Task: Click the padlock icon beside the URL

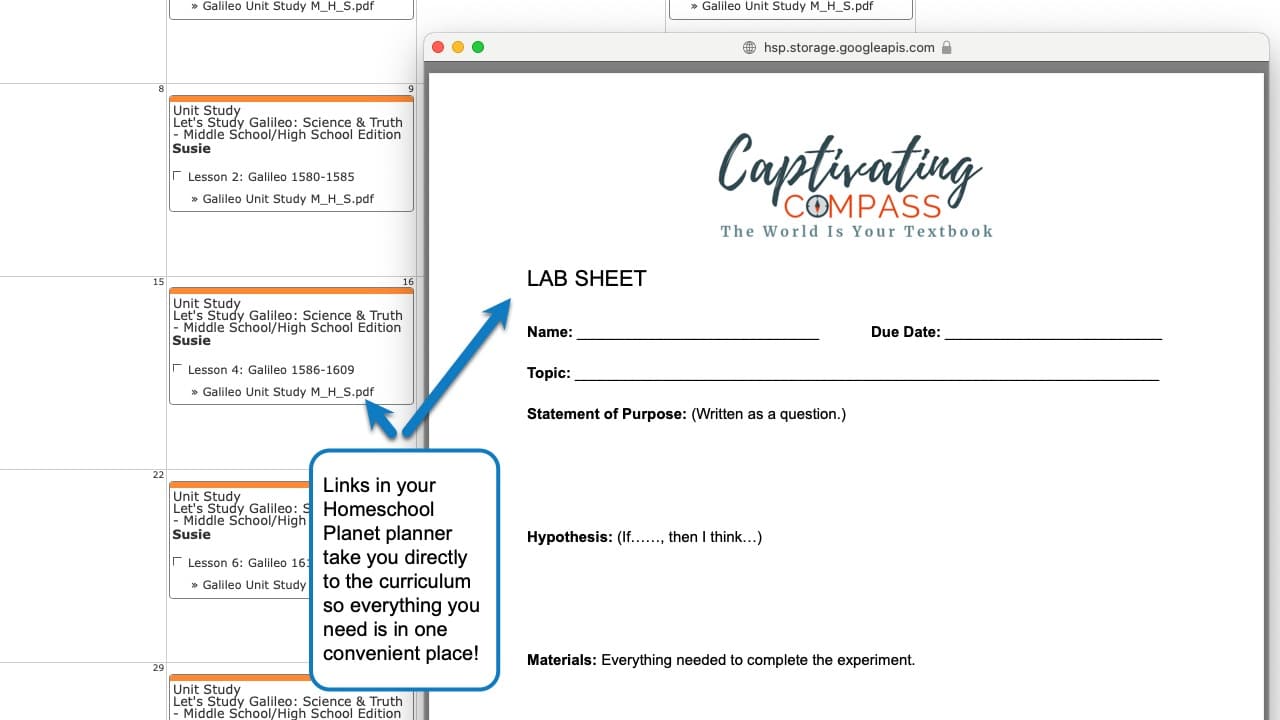Action: click(947, 47)
